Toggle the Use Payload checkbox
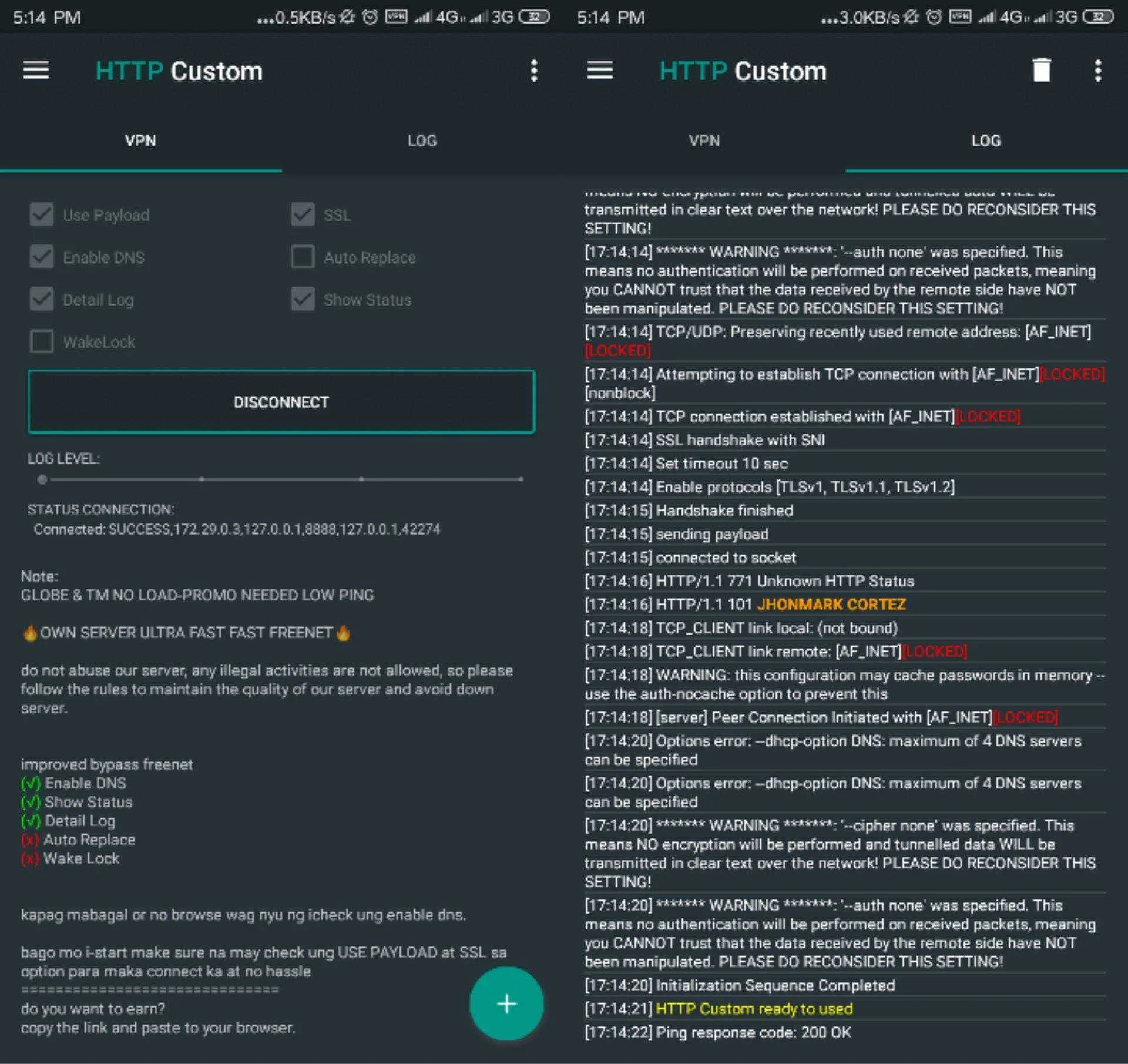This screenshot has height=1064, width=1128. coord(42,214)
